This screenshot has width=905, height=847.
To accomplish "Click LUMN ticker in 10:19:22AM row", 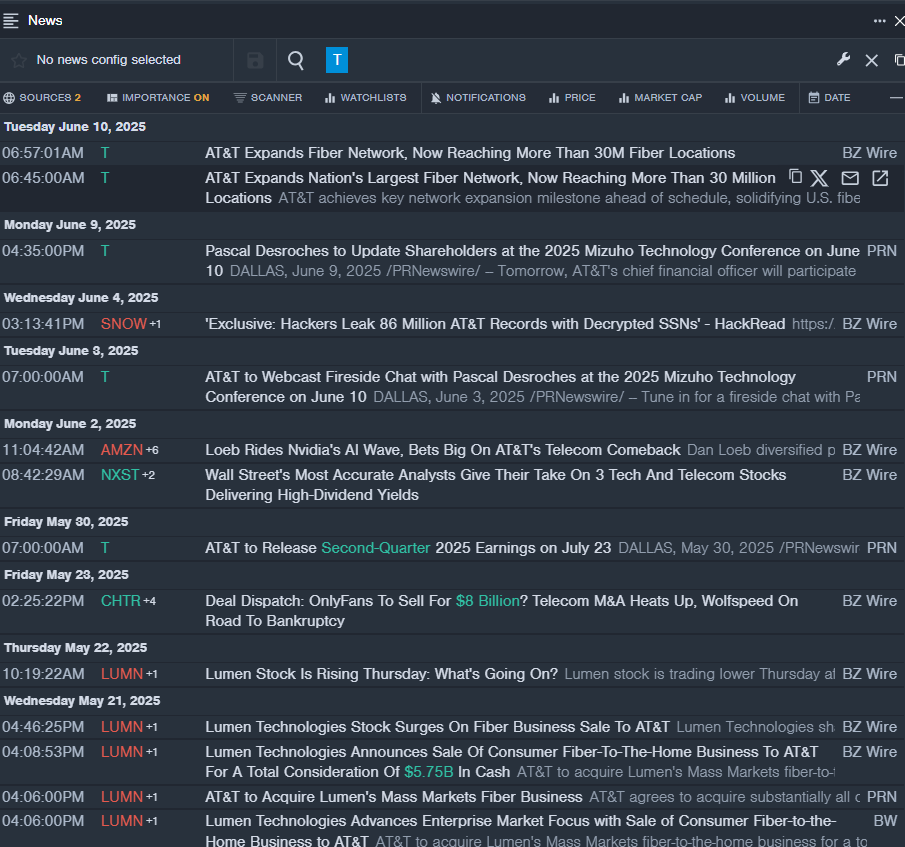I will pyautogui.click(x=122, y=673).
